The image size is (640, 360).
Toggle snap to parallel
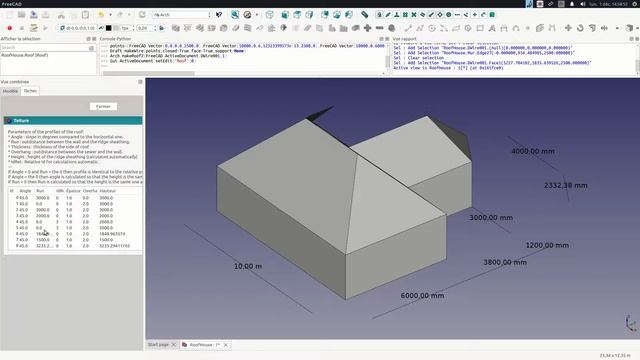tap(422, 15)
